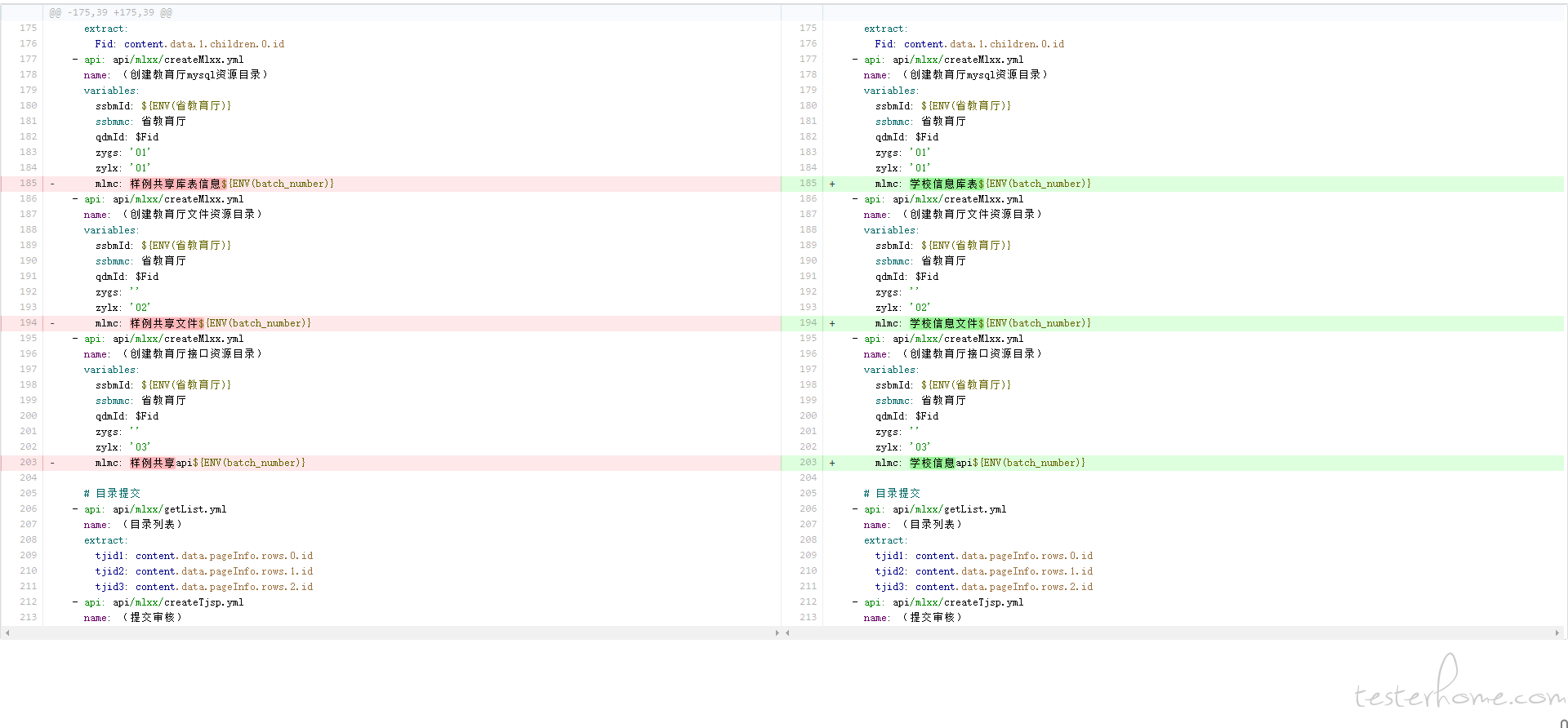
Task: Click 'api/mlxx/getList.yml' in the left pane
Action: tap(170, 509)
